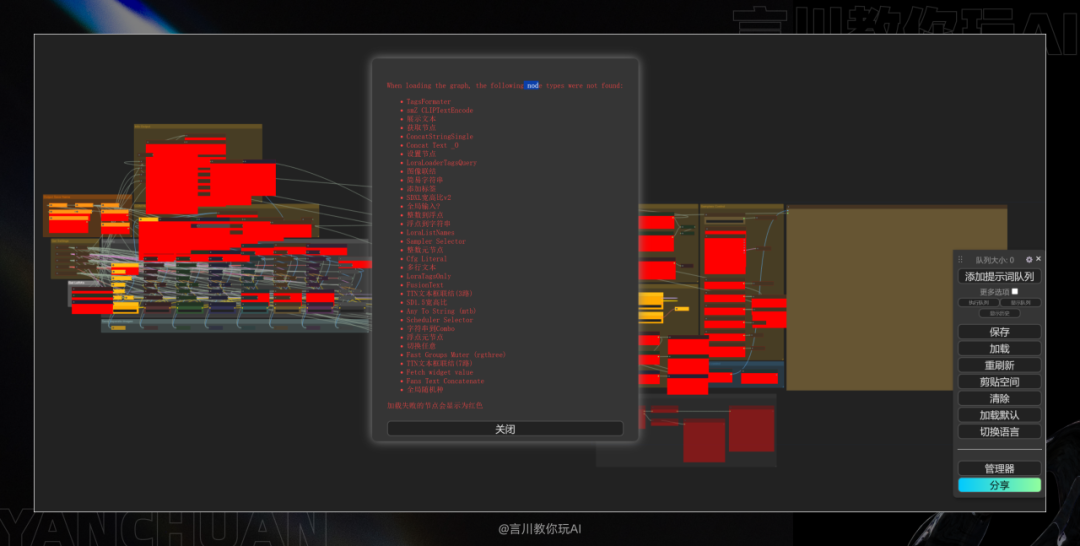This screenshot has height=546, width=1080.
Task: Click the Any To String (mtb) entry
Action: [441, 311]
